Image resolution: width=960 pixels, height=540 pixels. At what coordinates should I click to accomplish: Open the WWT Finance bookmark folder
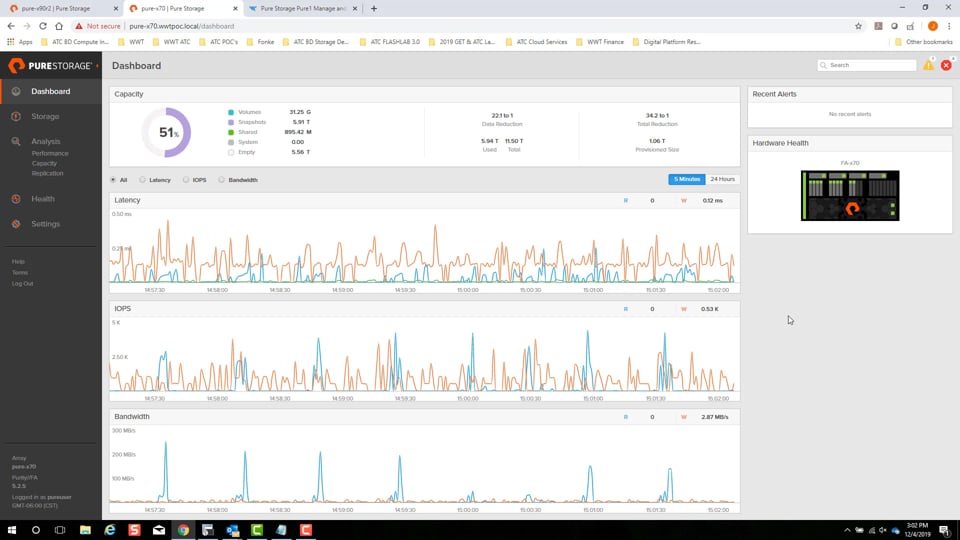click(x=600, y=42)
